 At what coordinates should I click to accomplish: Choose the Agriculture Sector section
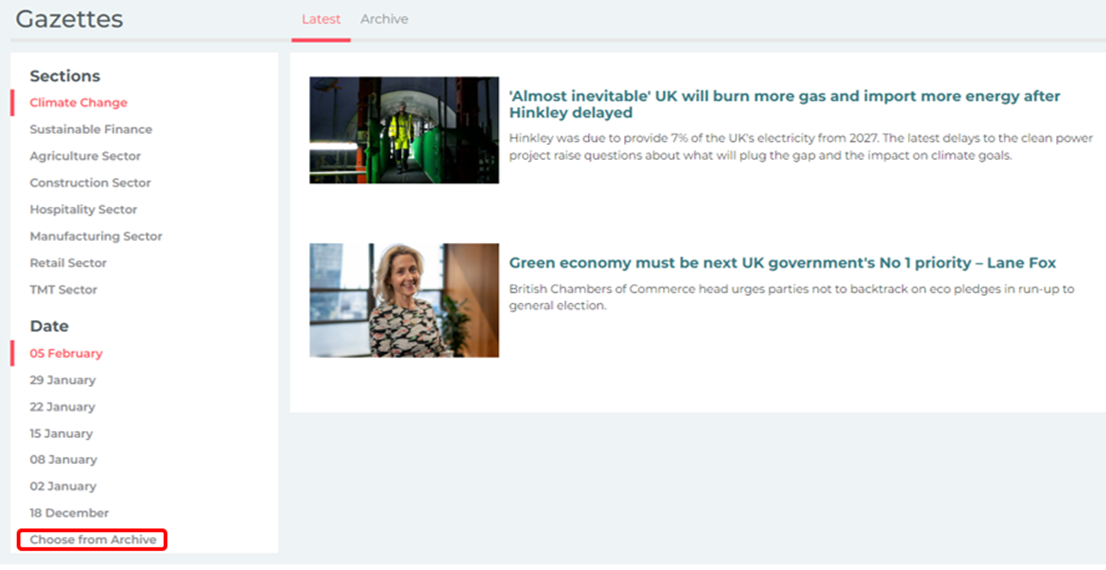85,156
